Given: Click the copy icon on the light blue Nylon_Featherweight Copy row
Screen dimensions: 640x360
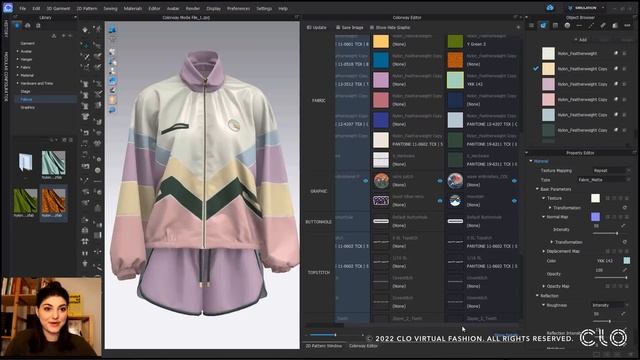Looking at the screenshot, I should (x=616, y=115).
